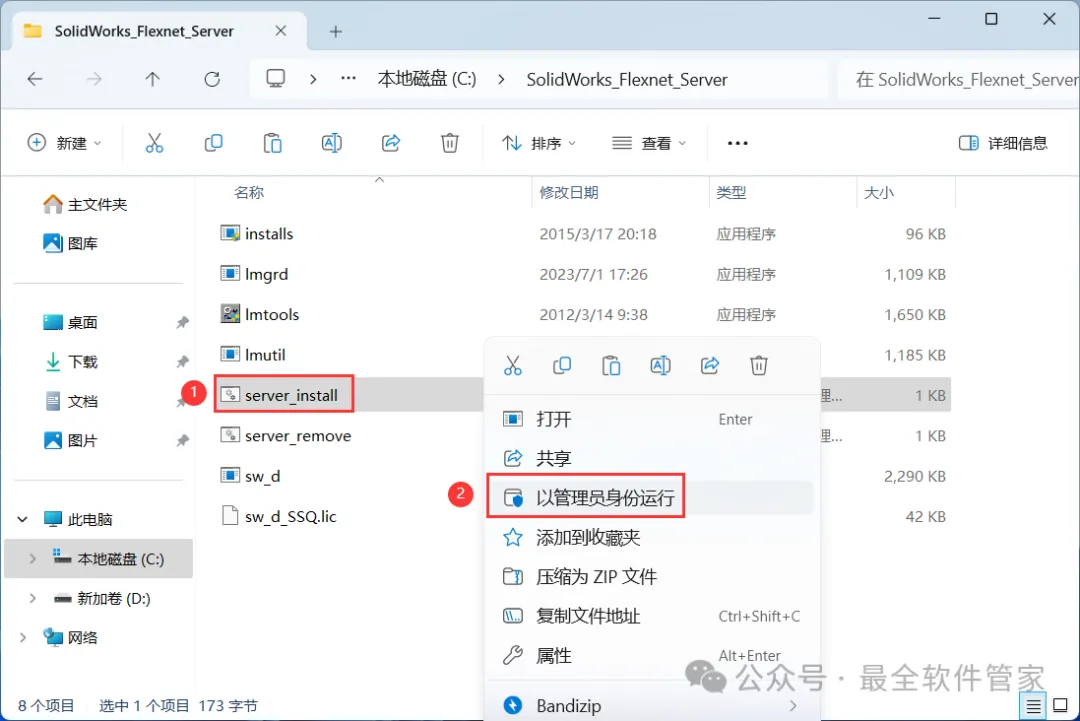Open the 排序 (Sort) dropdown

pos(539,143)
